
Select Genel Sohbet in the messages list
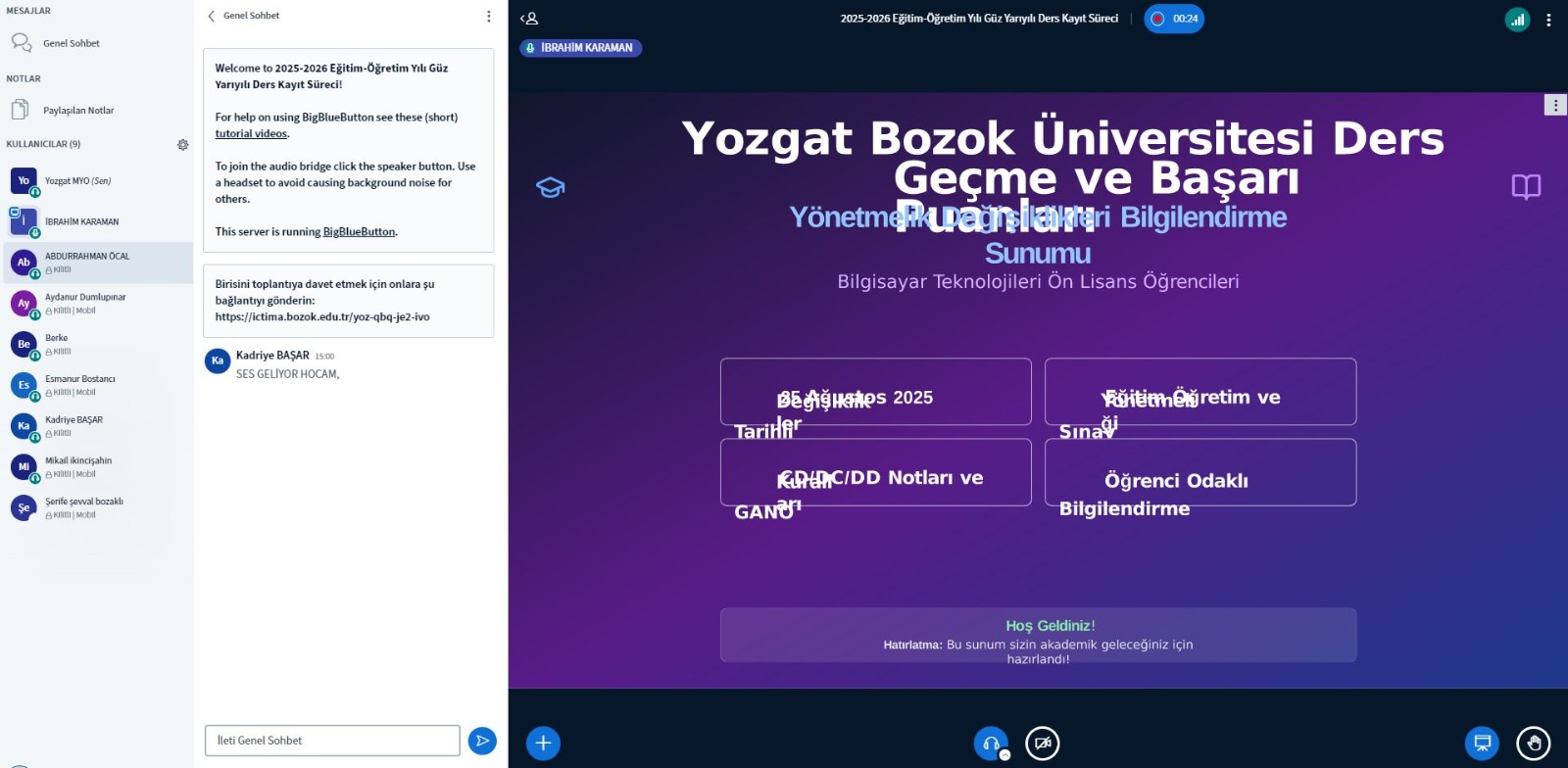coord(71,43)
